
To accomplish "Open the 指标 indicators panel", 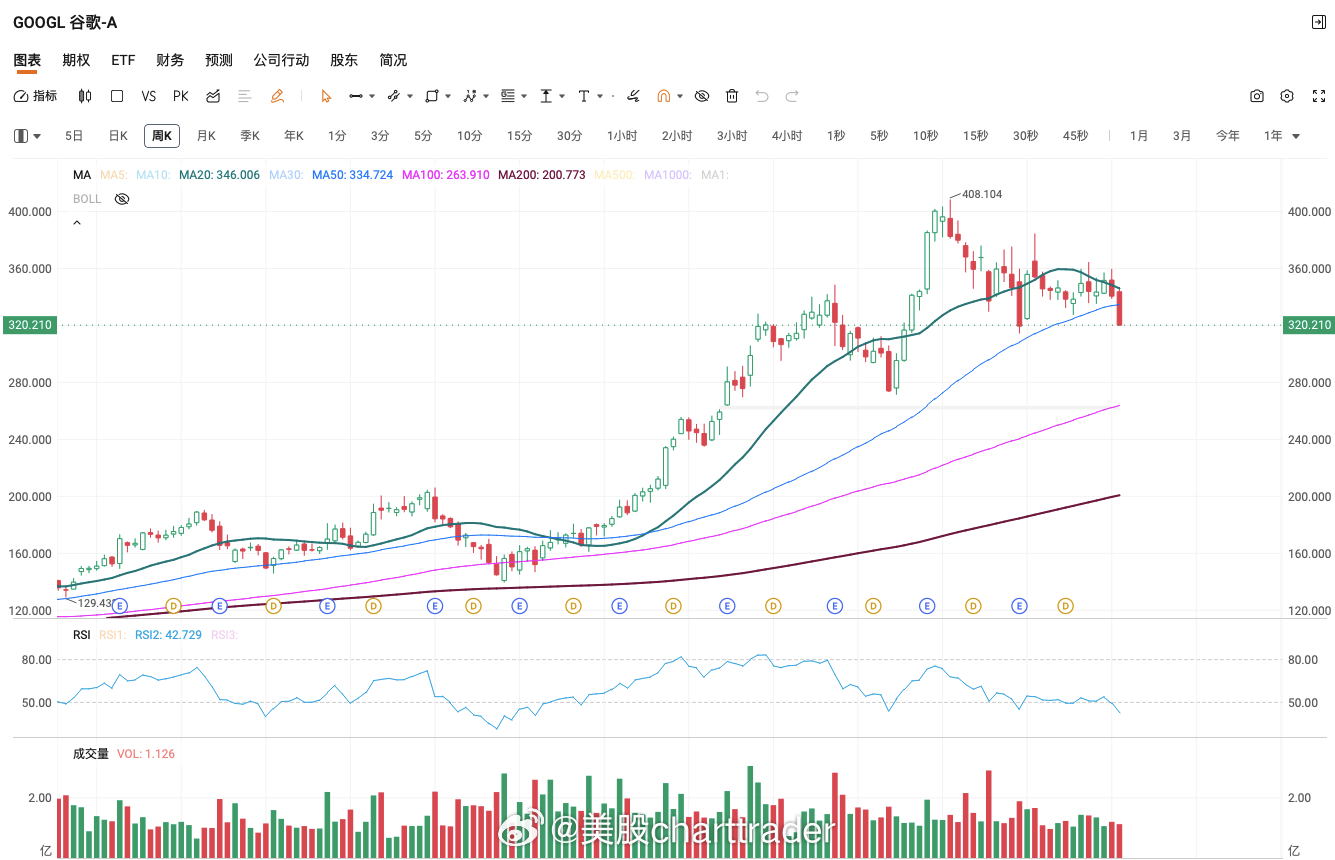I will pyautogui.click(x=35, y=96).
